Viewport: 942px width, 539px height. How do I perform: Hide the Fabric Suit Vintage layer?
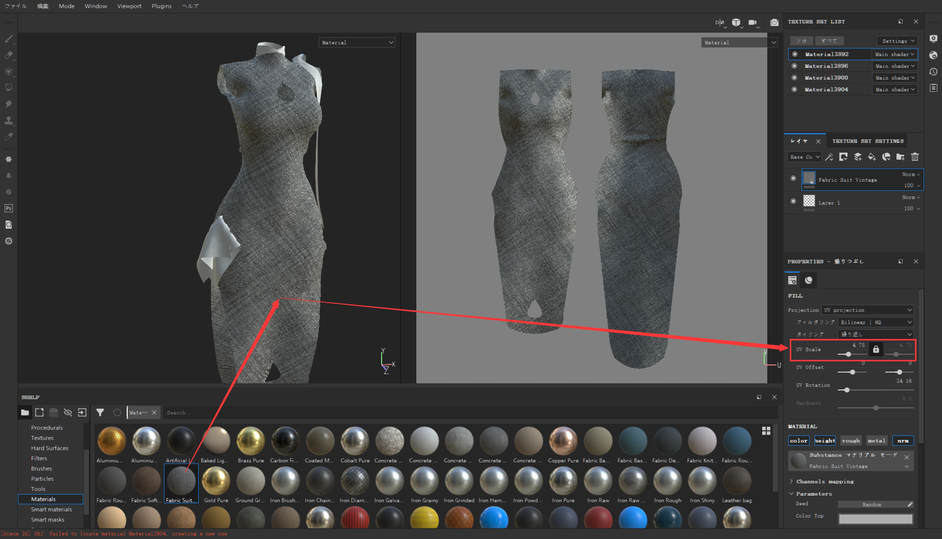click(794, 179)
